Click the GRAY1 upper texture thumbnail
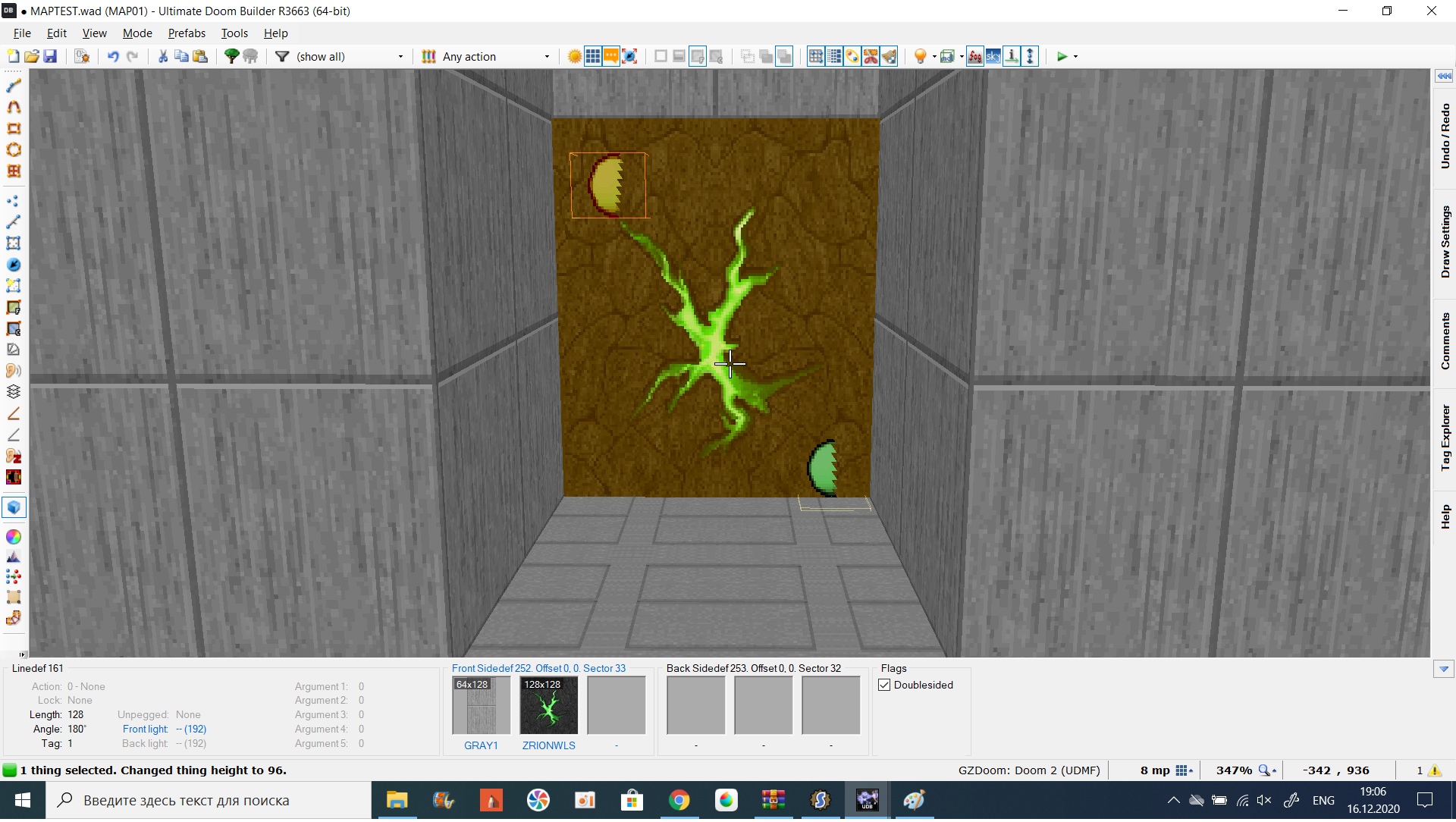The image size is (1456, 822). pos(482,706)
